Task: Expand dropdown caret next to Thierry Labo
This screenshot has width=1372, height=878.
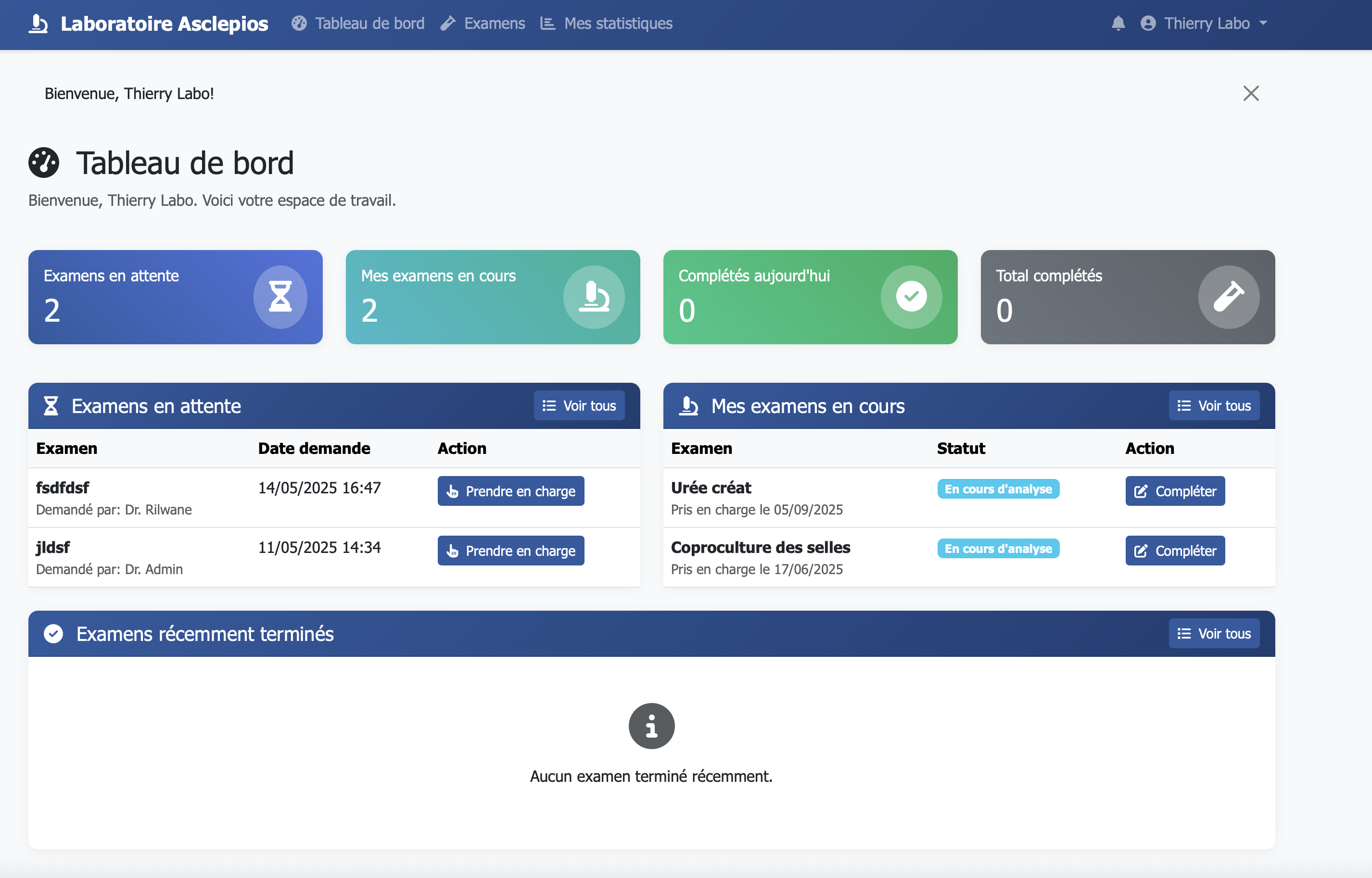Action: click(x=1263, y=24)
